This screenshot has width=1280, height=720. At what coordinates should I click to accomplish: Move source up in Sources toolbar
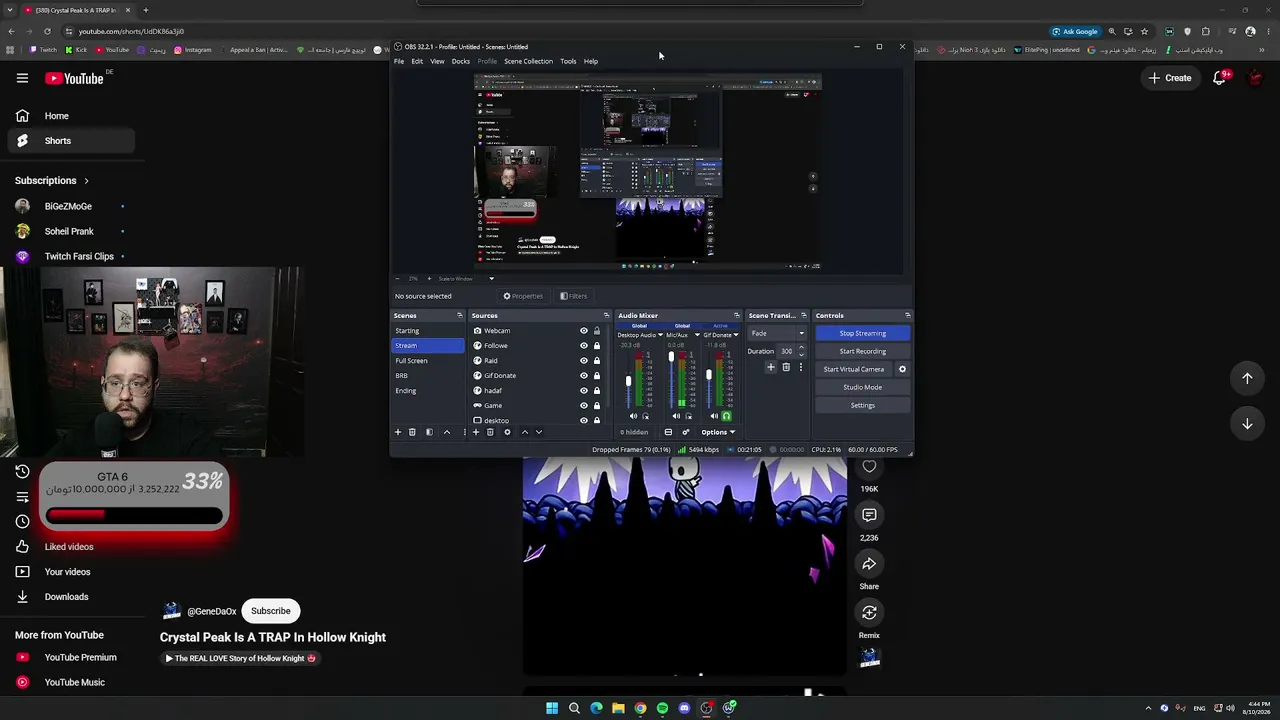(x=525, y=432)
